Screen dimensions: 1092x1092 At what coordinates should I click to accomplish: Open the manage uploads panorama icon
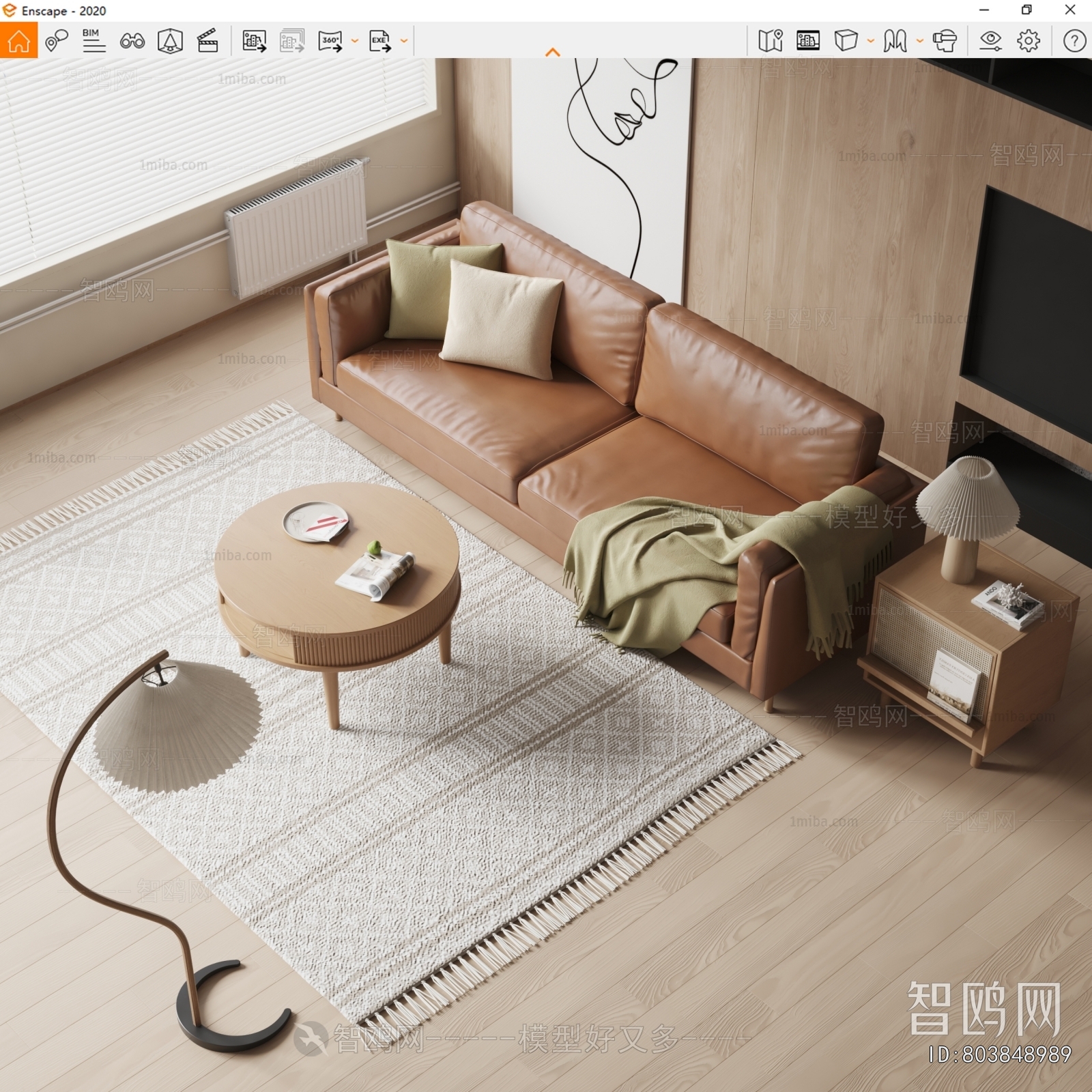point(895,41)
